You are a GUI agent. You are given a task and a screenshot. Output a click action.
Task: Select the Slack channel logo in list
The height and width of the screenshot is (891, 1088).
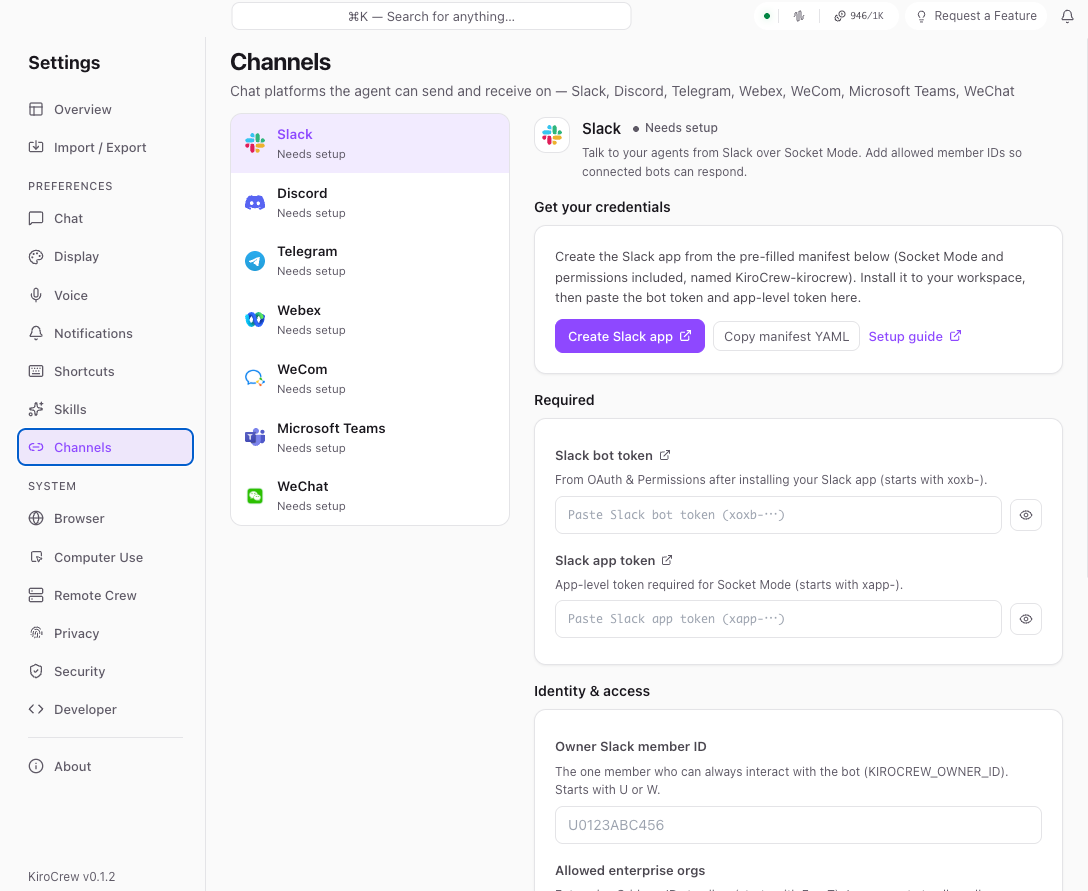[255, 143]
